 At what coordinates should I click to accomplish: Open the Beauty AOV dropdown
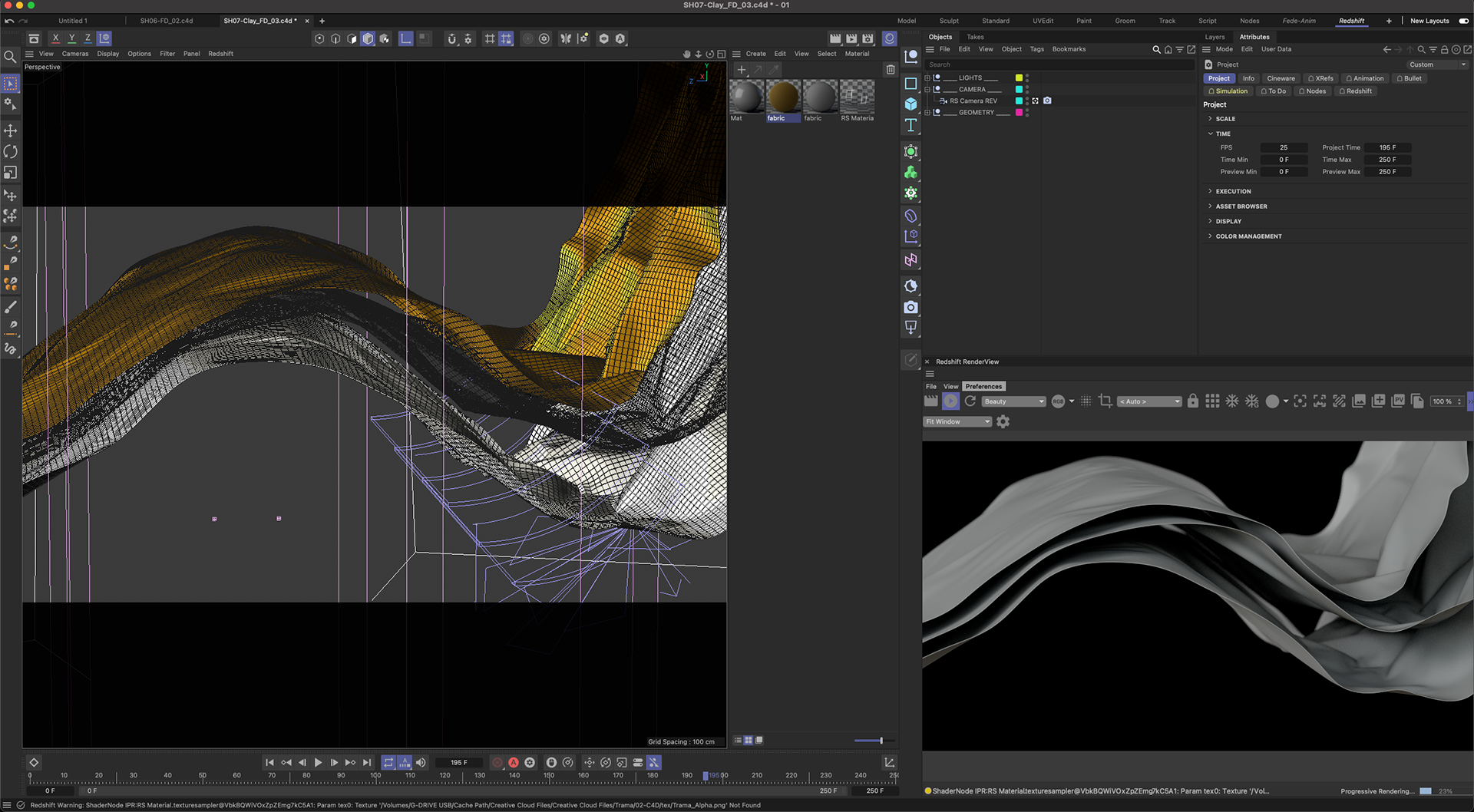point(1013,401)
